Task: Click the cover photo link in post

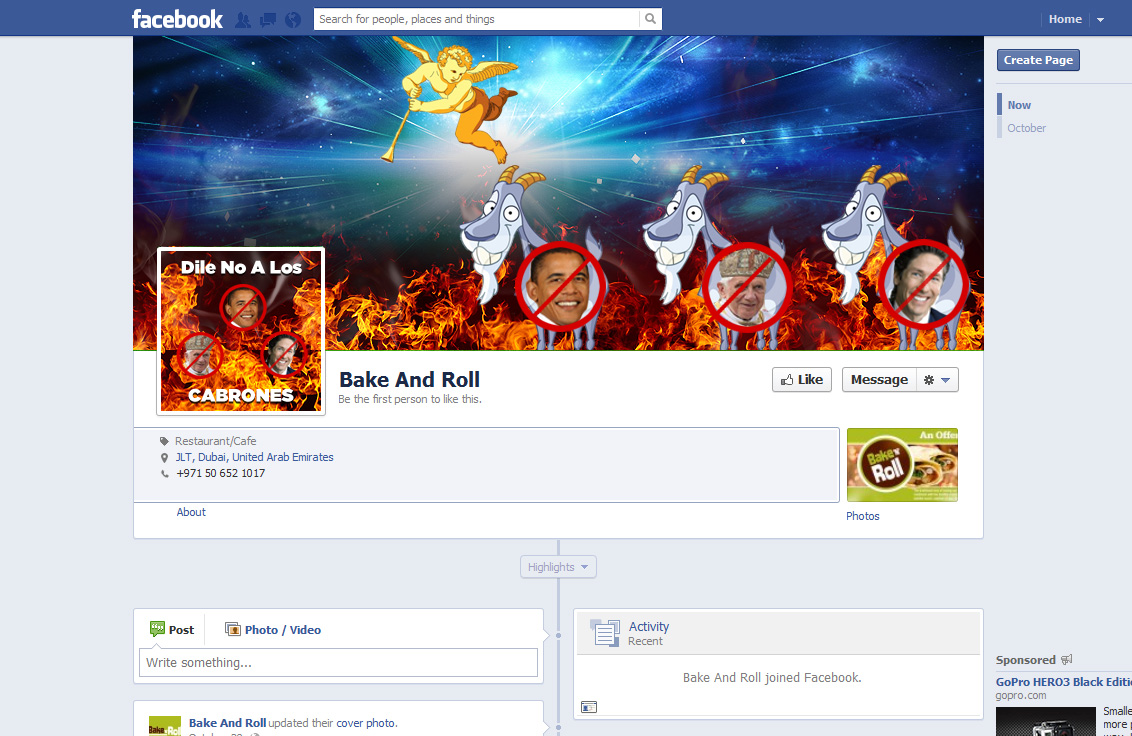Action: pos(366,723)
